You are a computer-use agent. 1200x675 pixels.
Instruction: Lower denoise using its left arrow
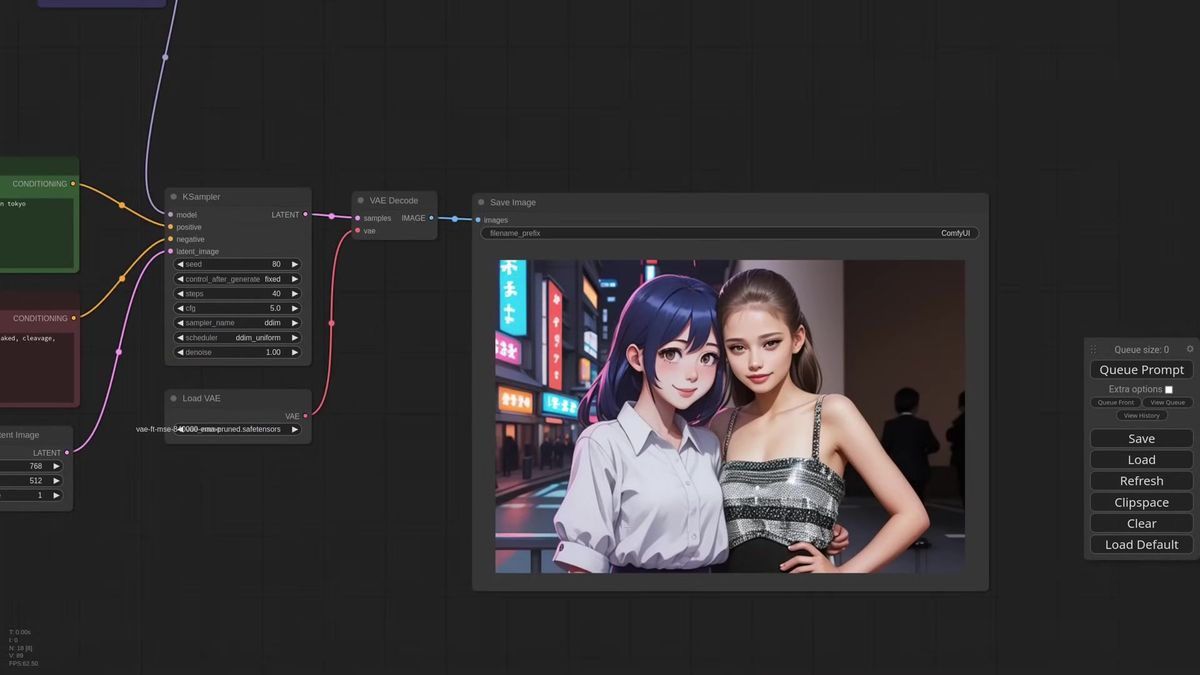coord(180,352)
